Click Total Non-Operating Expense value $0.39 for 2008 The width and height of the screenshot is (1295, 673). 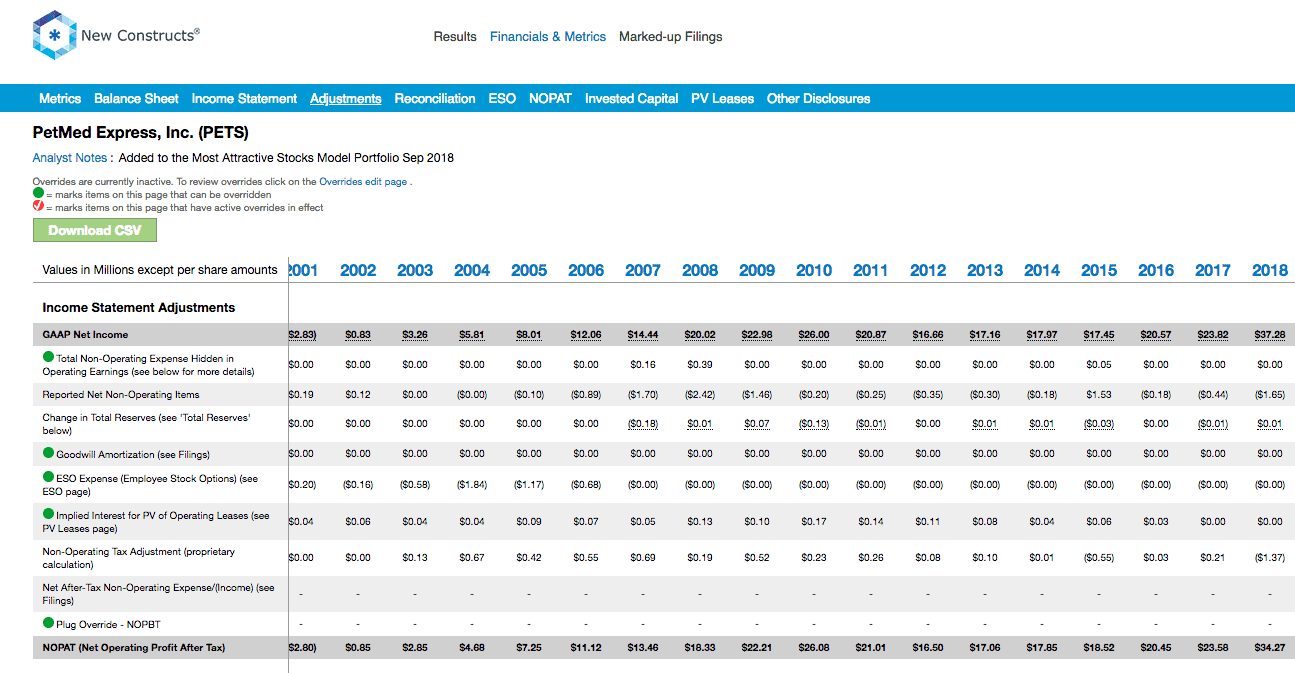click(700, 365)
